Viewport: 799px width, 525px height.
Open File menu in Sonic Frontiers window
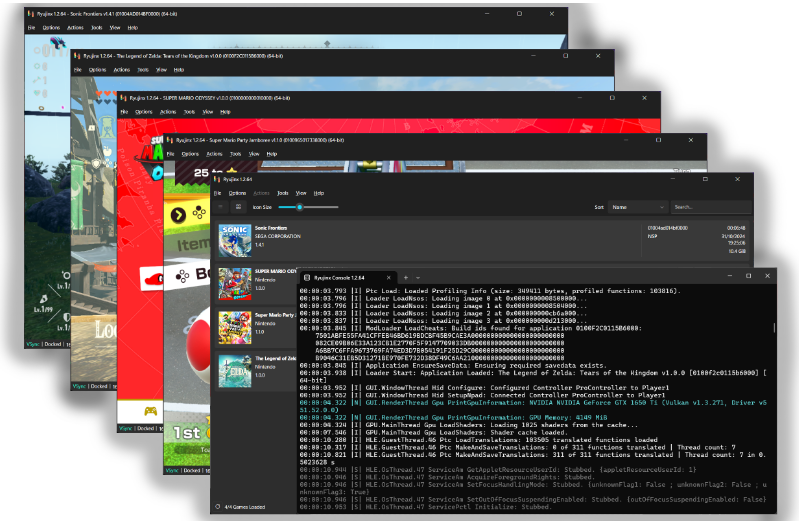click(x=32, y=28)
